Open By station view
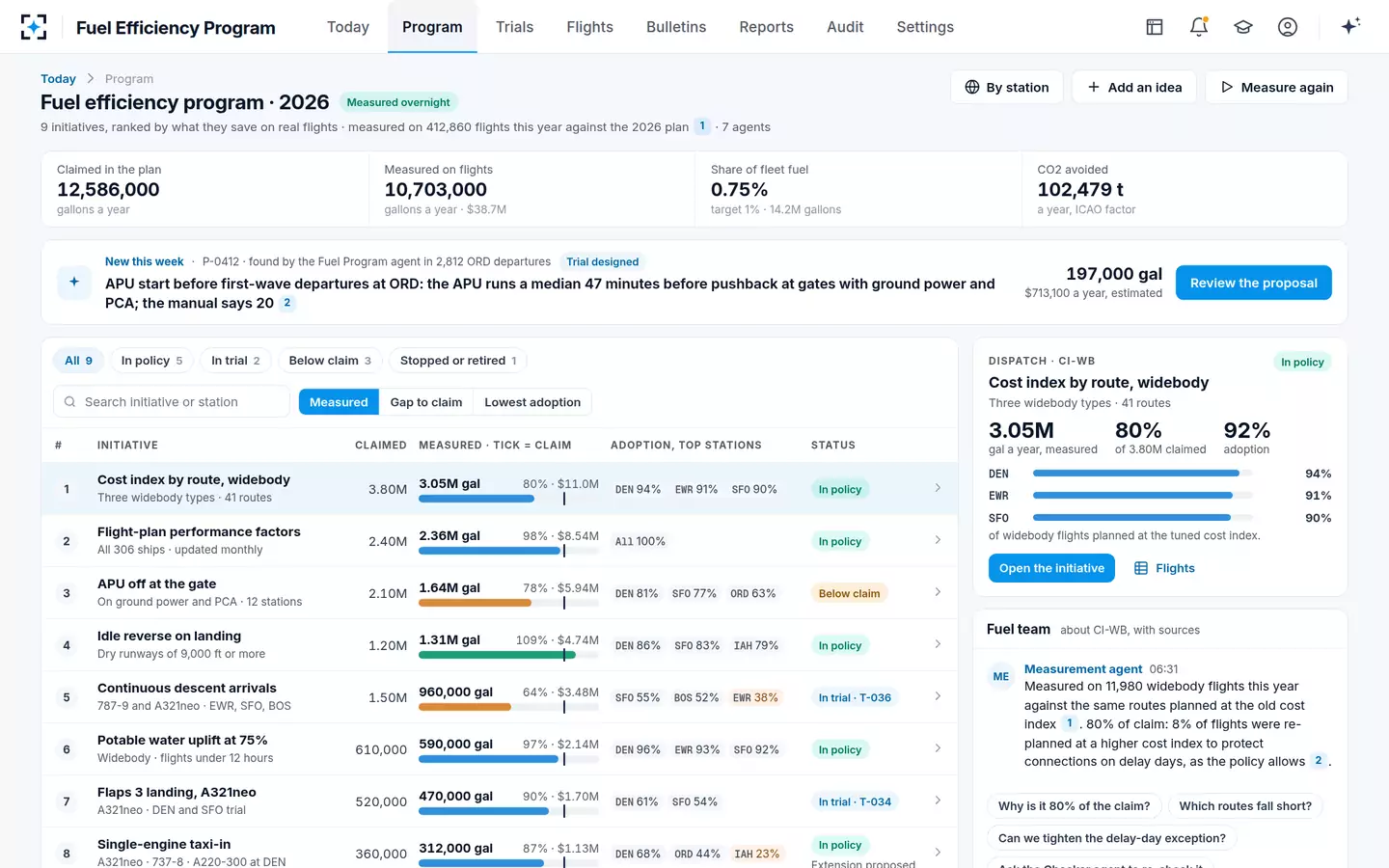The image size is (1389, 868). point(1007,87)
